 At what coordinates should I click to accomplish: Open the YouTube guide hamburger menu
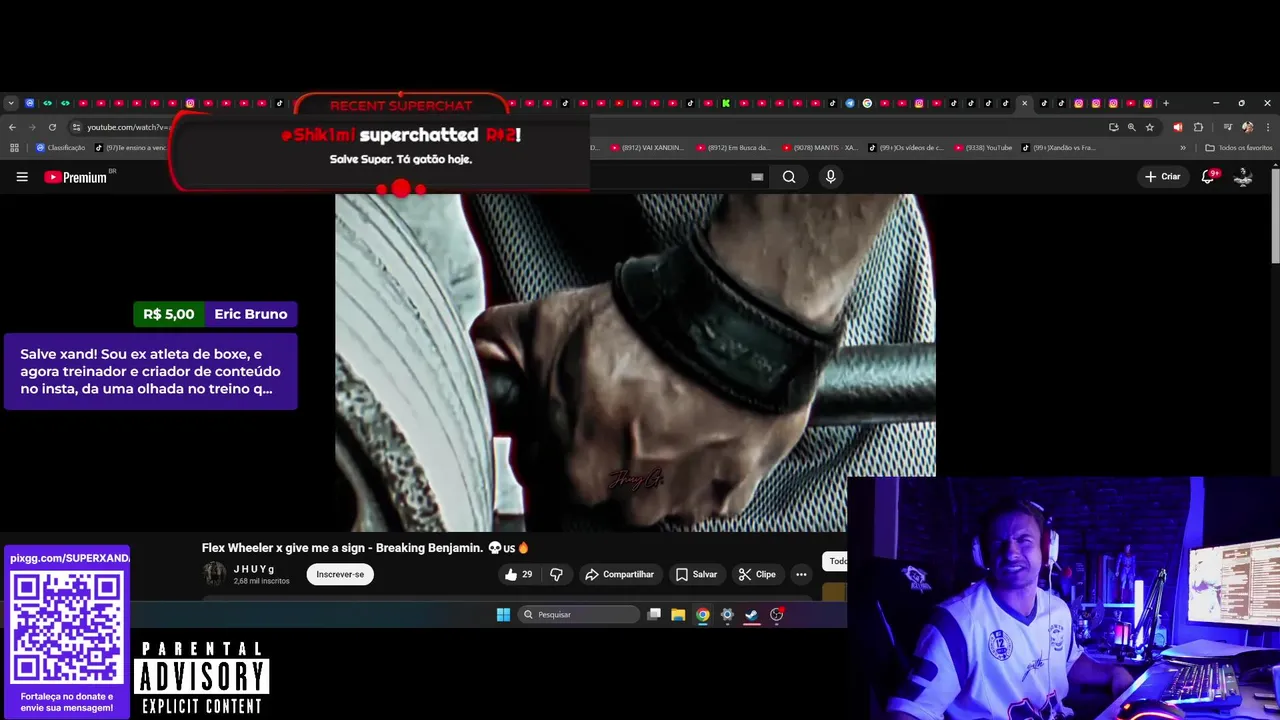point(22,177)
